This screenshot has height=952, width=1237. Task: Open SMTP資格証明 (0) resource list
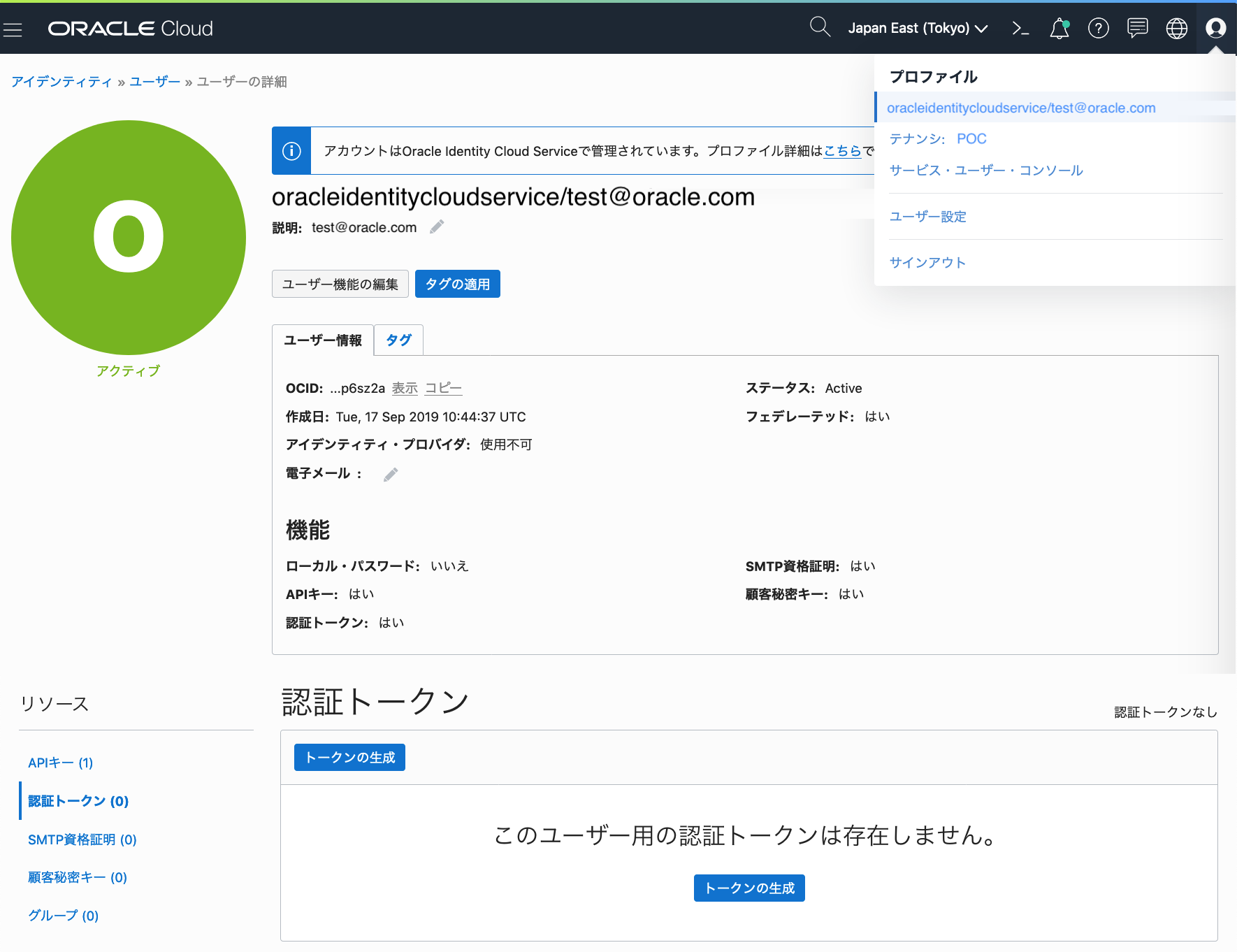(82, 840)
